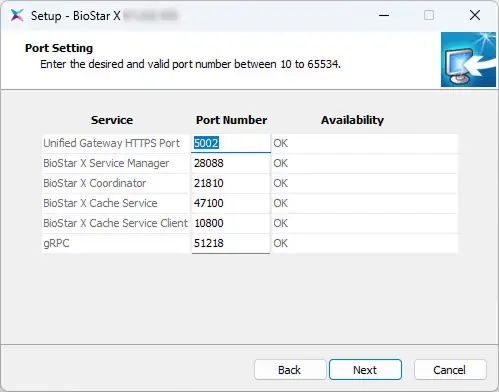Cancel the BioStar X setup

450,369
